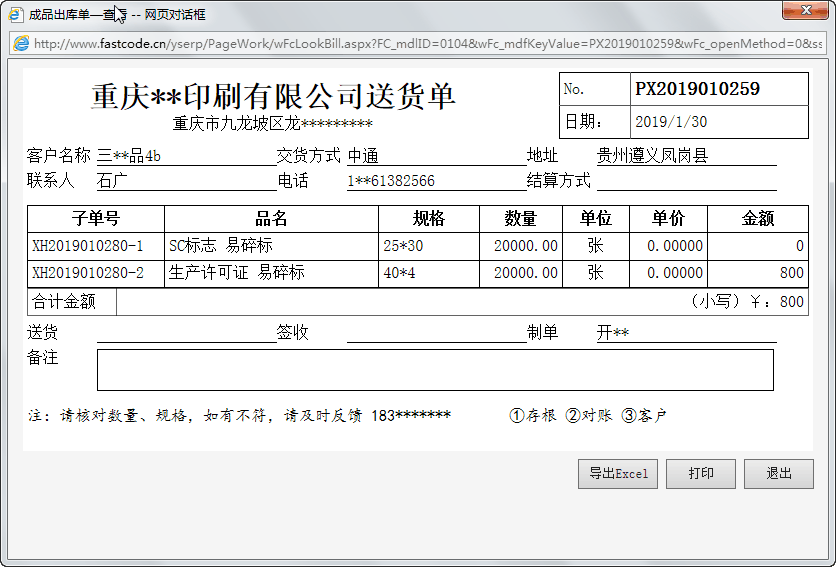
Task: Click the 子单号 column header
Action: (96, 219)
